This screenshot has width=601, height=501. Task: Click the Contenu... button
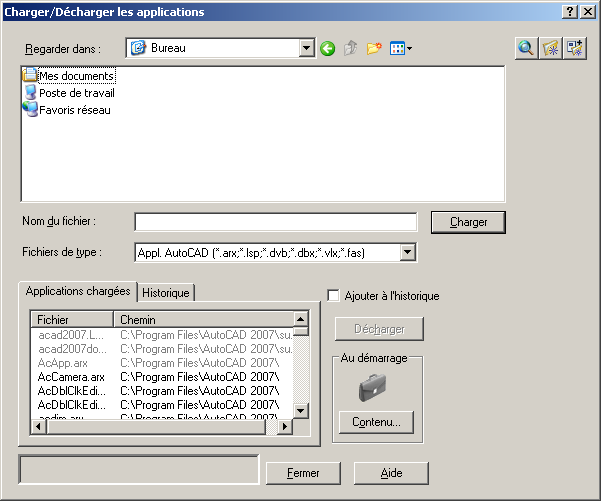376,422
